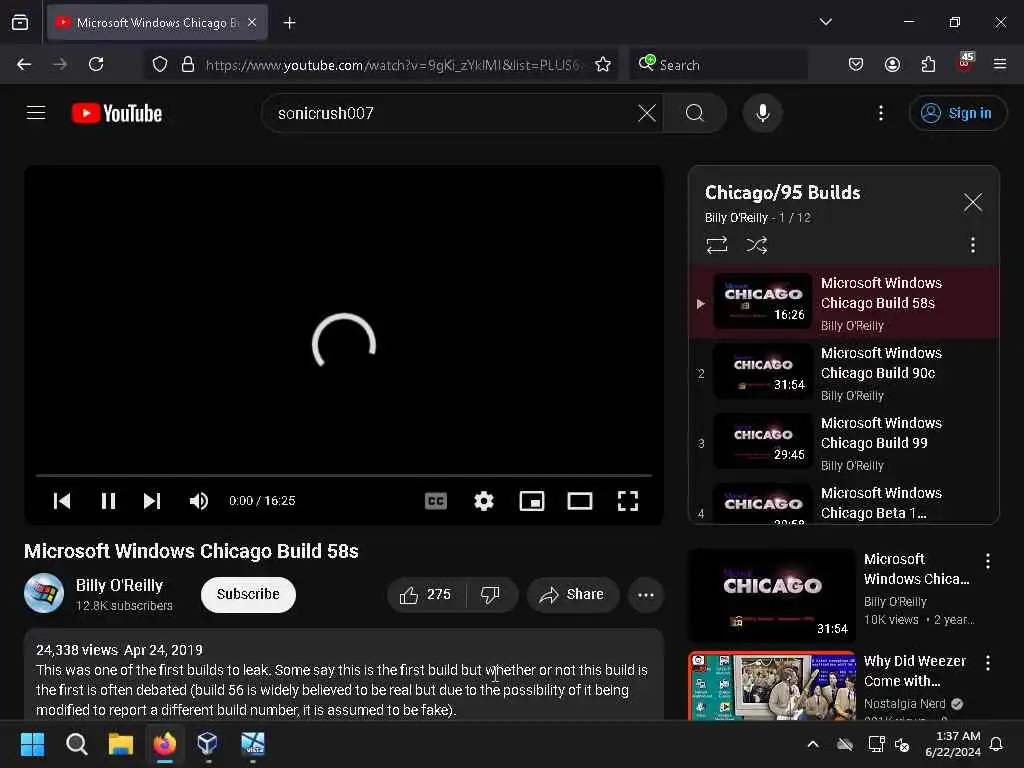The height and width of the screenshot is (768, 1024).
Task: Pause the video
Action: 108,501
